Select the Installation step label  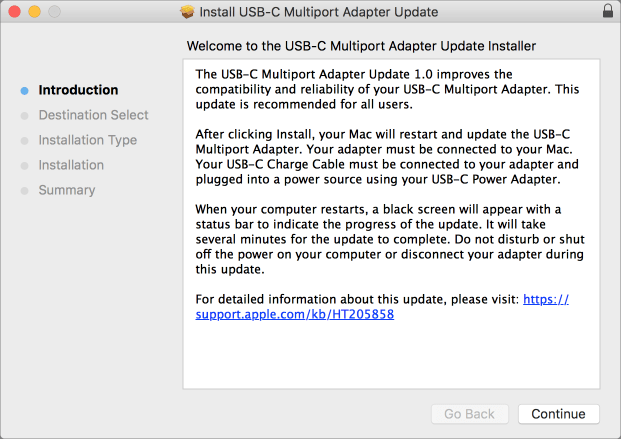tap(71, 165)
